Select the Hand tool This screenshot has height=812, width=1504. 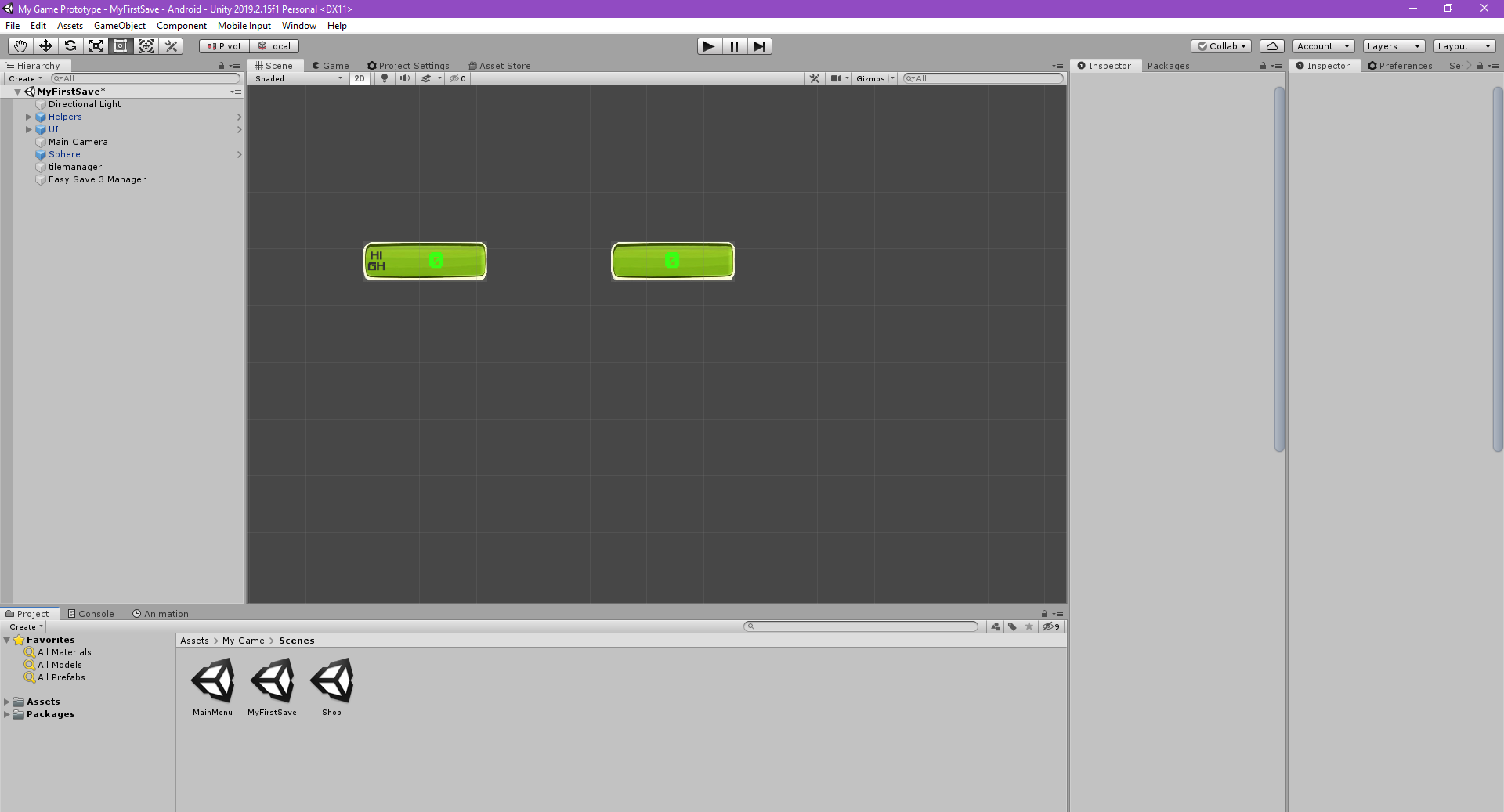(20, 46)
